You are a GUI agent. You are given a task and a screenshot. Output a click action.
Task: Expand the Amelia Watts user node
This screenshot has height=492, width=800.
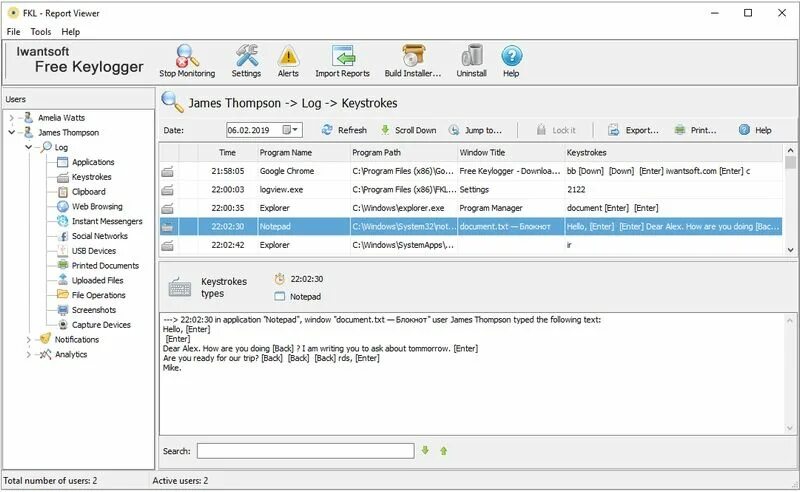point(11,118)
